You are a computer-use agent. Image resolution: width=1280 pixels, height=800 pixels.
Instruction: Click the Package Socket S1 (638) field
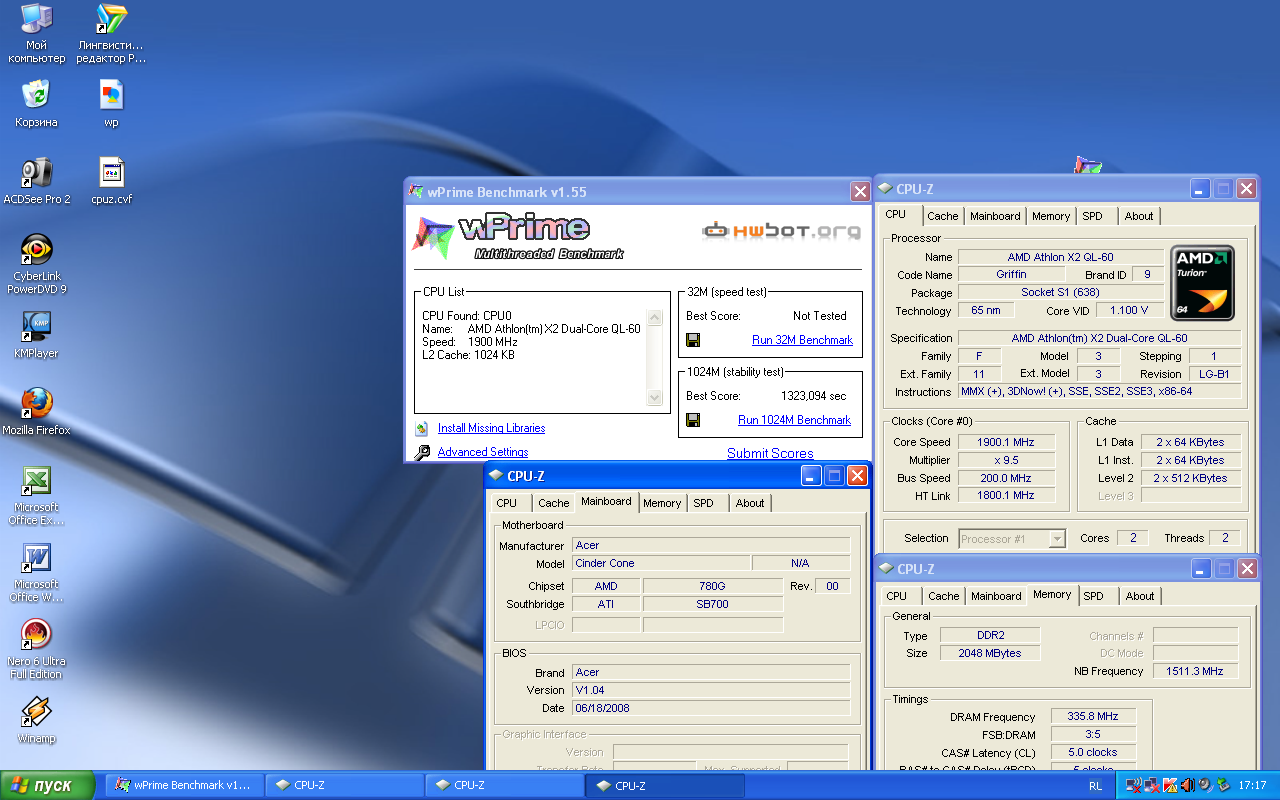pyautogui.click(x=1060, y=293)
